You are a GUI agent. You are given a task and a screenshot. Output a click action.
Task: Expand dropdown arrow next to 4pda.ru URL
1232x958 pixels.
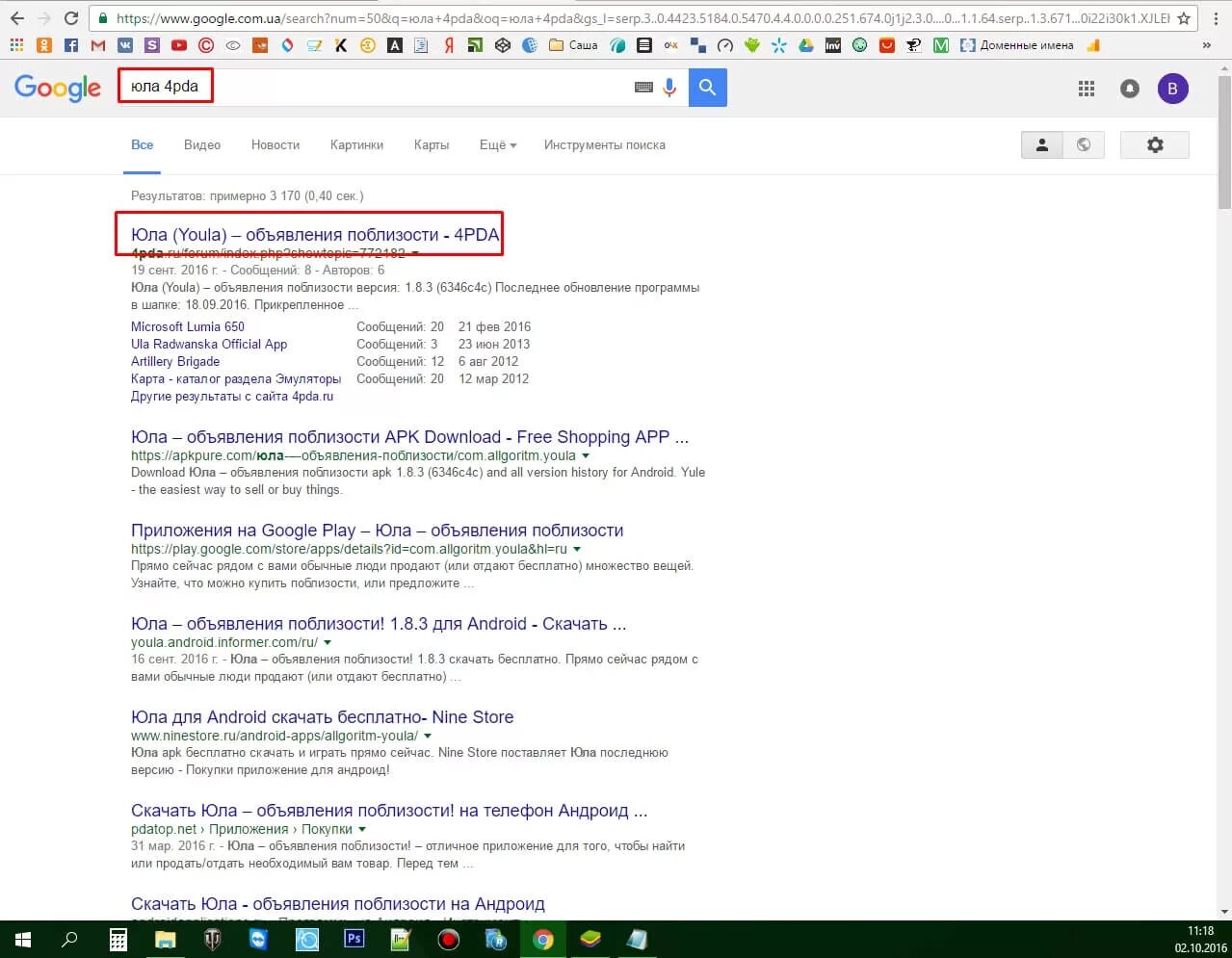point(415,253)
